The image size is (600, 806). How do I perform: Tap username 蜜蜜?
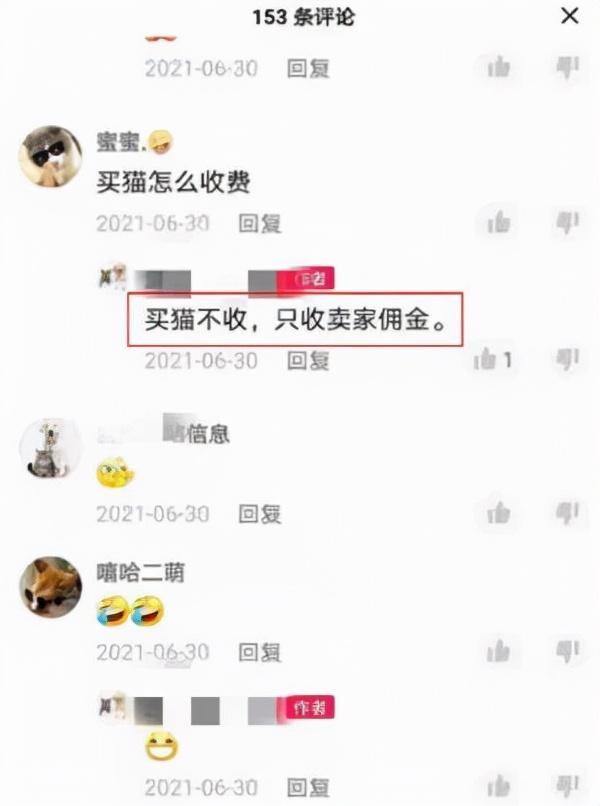click(118, 142)
